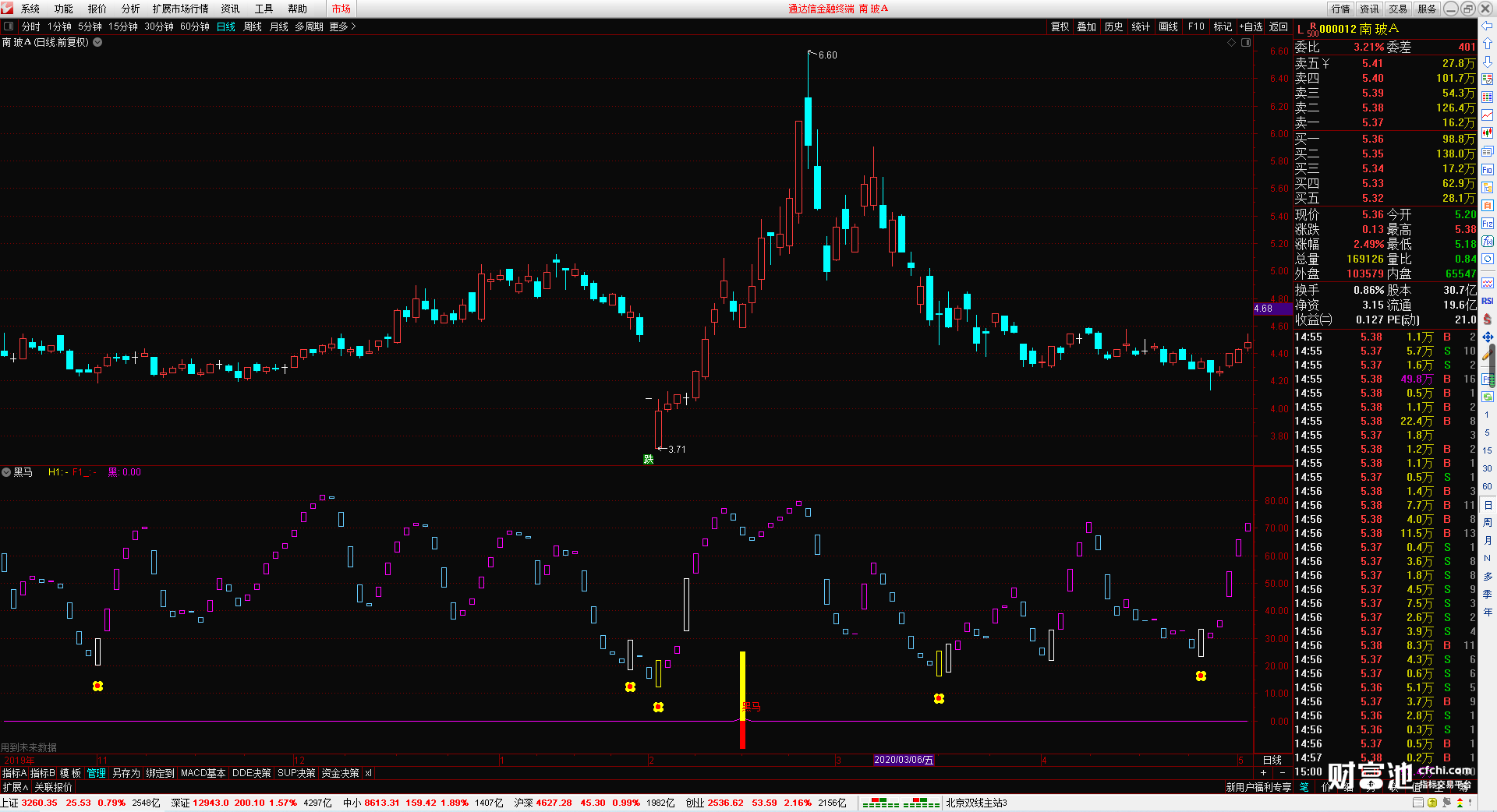This screenshot has height=812, width=1497.
Task: Toggle 历史 history view
Action: [x=1114, y=26]
